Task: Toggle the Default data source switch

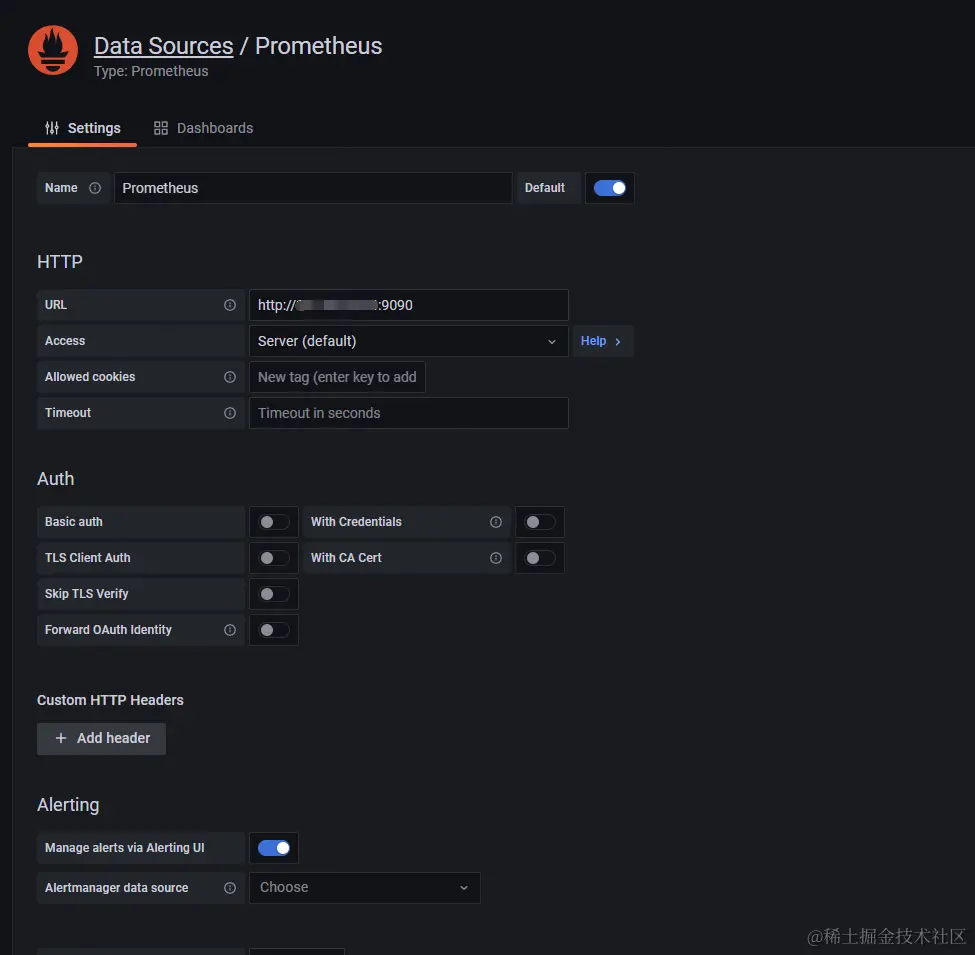Action: click(610, 188)
